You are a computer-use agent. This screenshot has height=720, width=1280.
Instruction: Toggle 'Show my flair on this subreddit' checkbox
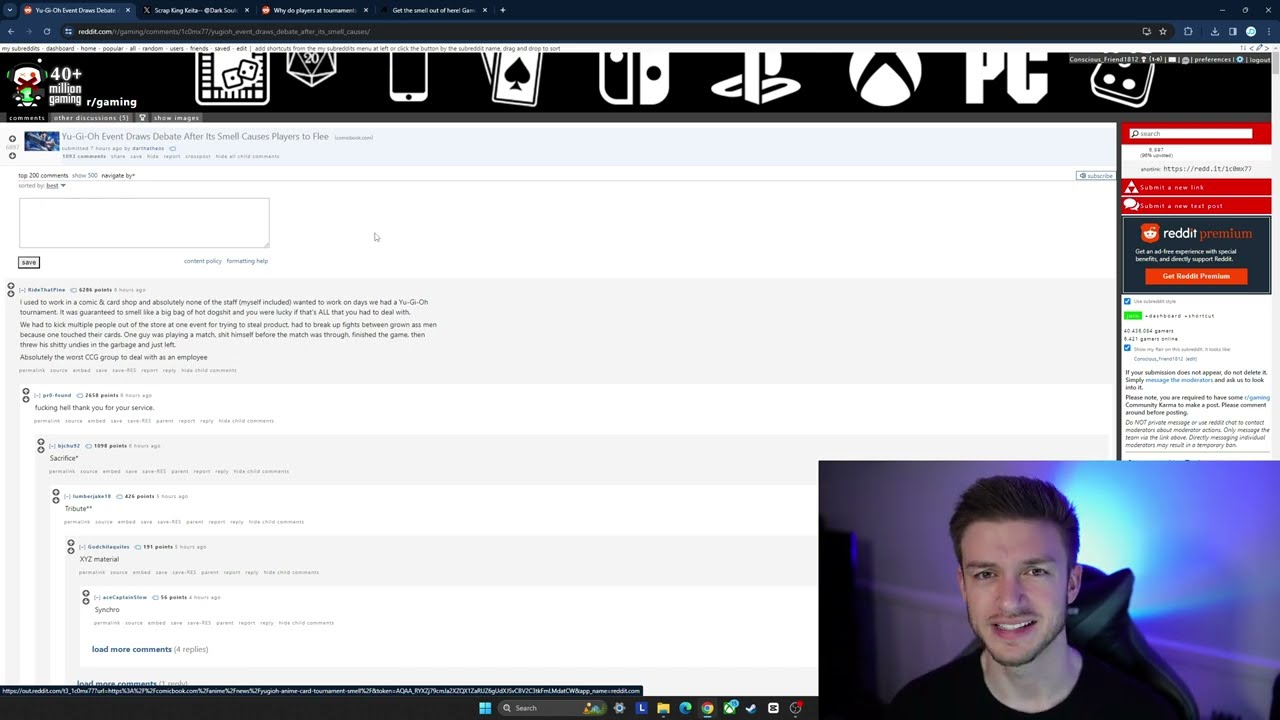[1127, 348]
